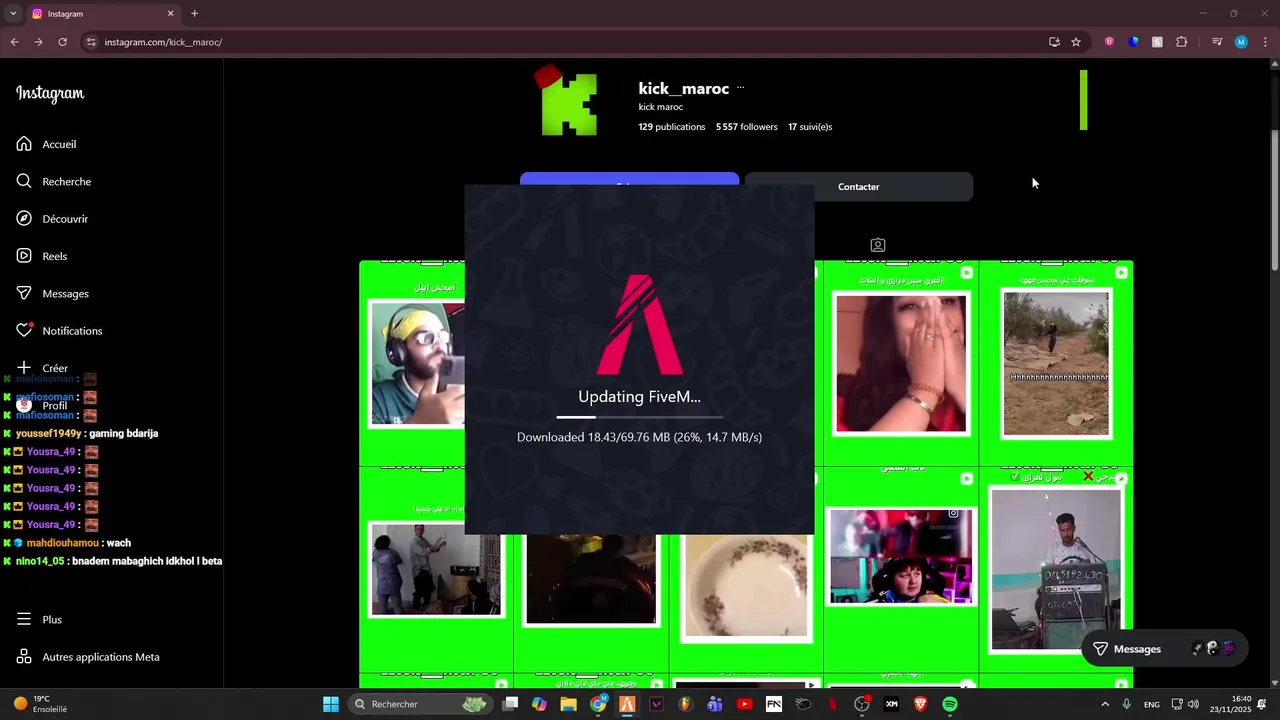Screen dimensions: 1280x720
Task: Open the post of woman covering her face
Action: tap(901, 363)
